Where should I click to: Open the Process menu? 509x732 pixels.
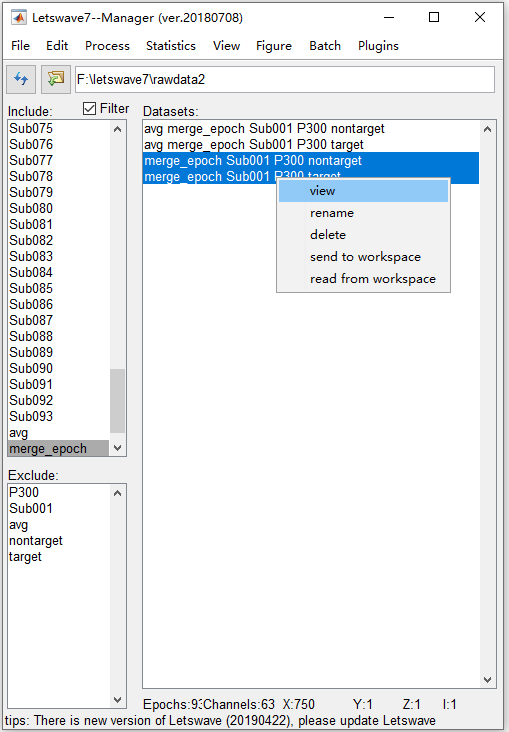107,46
